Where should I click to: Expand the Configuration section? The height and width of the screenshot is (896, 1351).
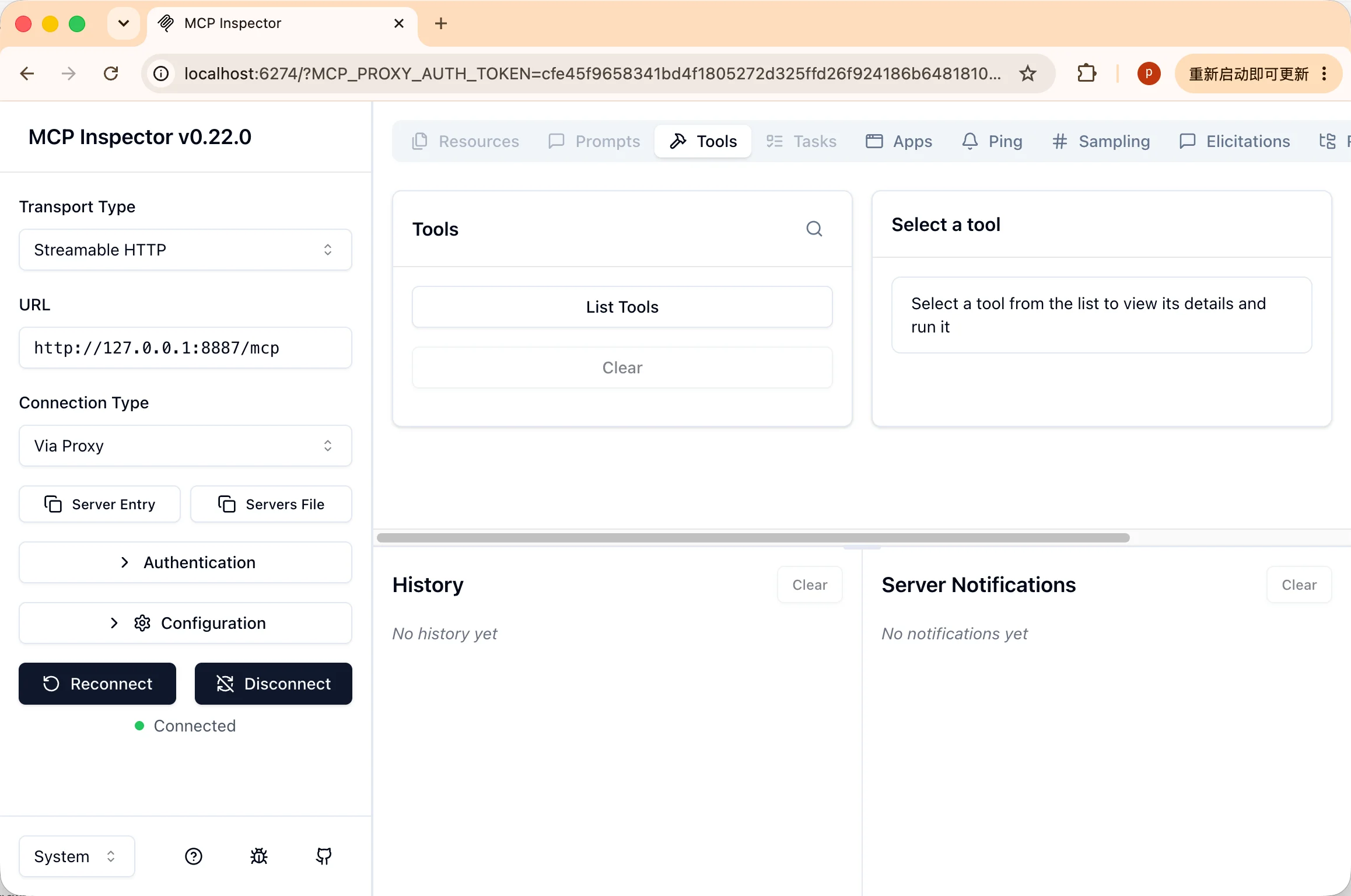(185, 623)
